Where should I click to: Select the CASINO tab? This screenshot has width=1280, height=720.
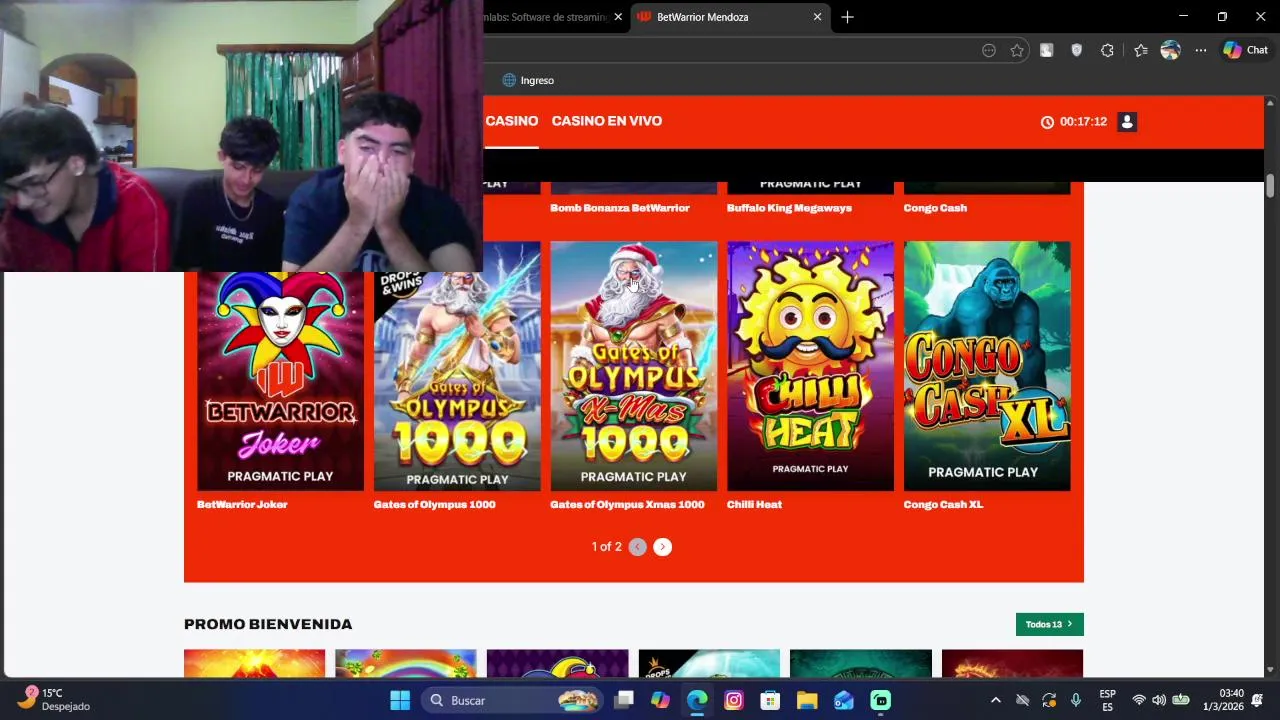(x=511, y=121)
